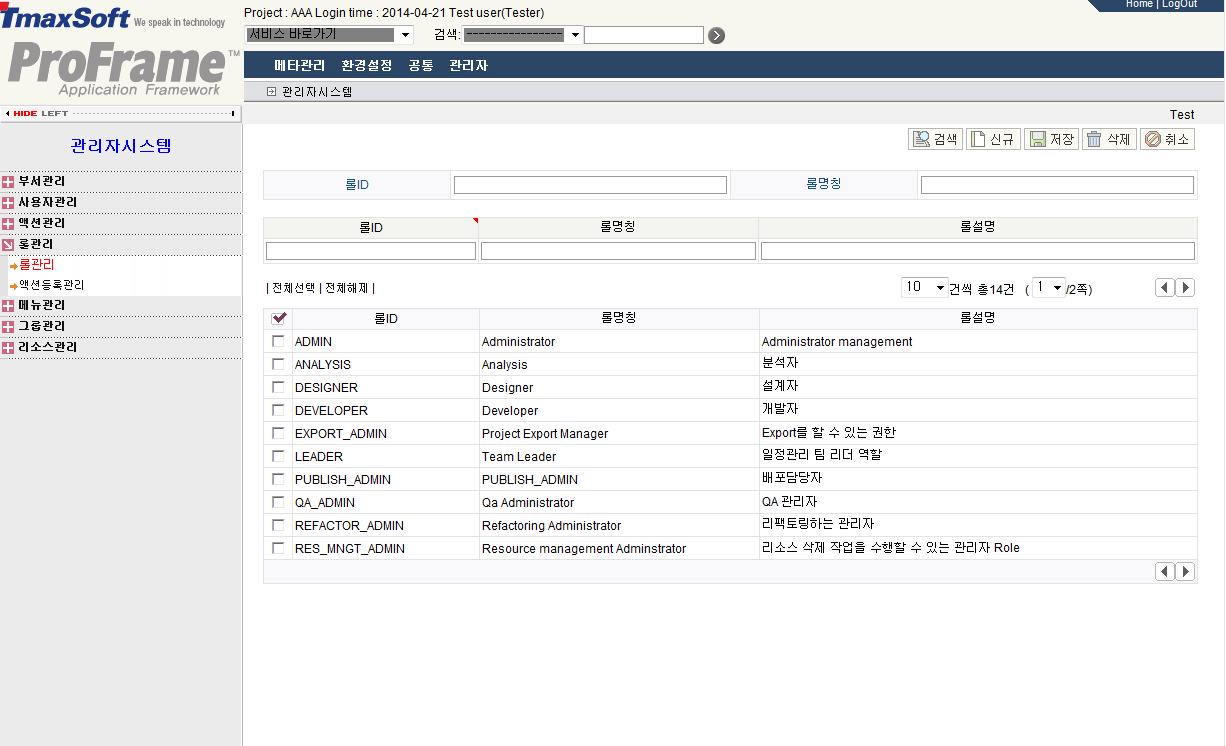1226x746 pixels.
Task: Select the 검색 (search) toolbar icon
Action: pos(934,139)
